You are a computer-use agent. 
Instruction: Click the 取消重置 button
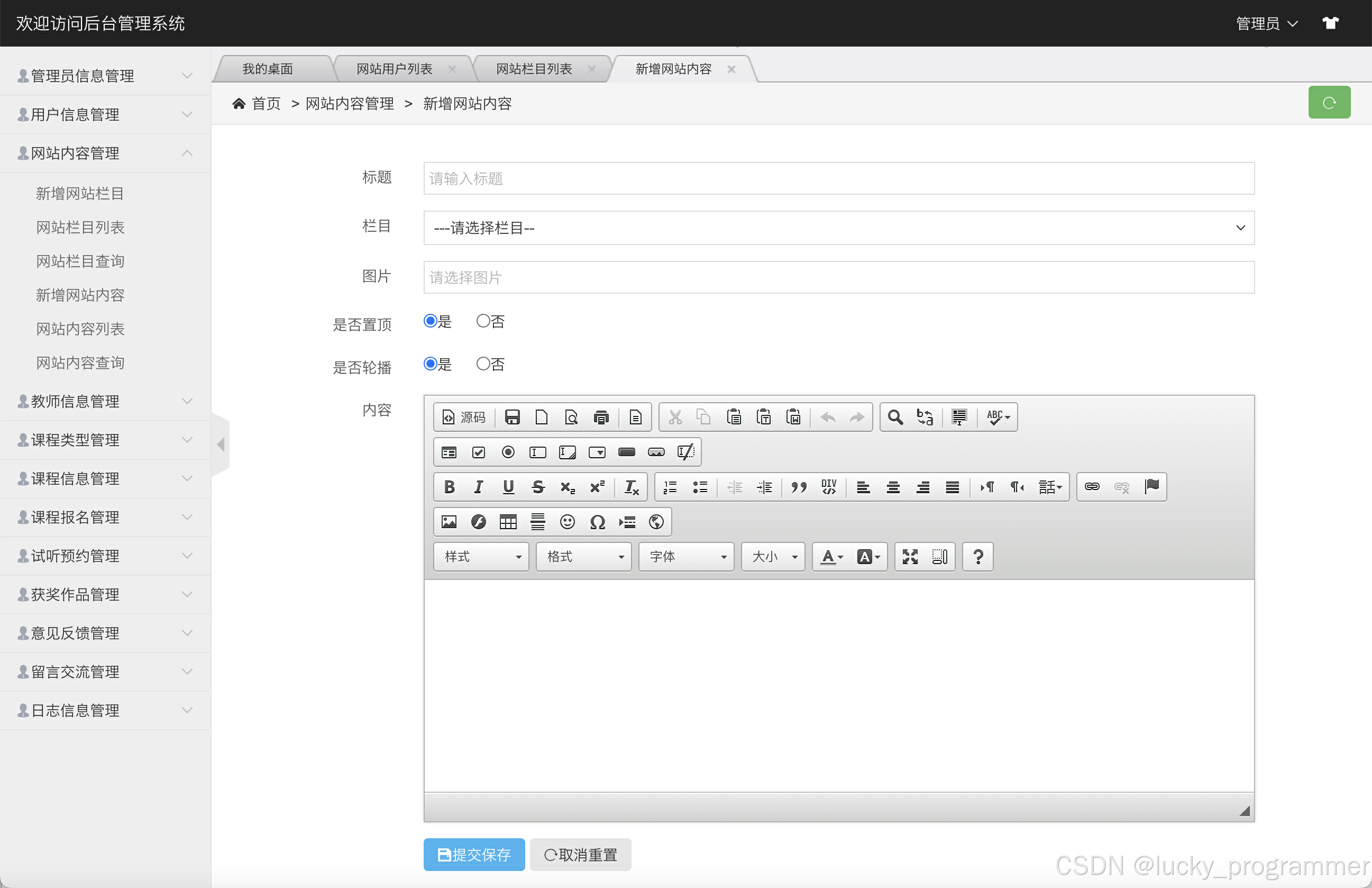(x=580, y=855)
